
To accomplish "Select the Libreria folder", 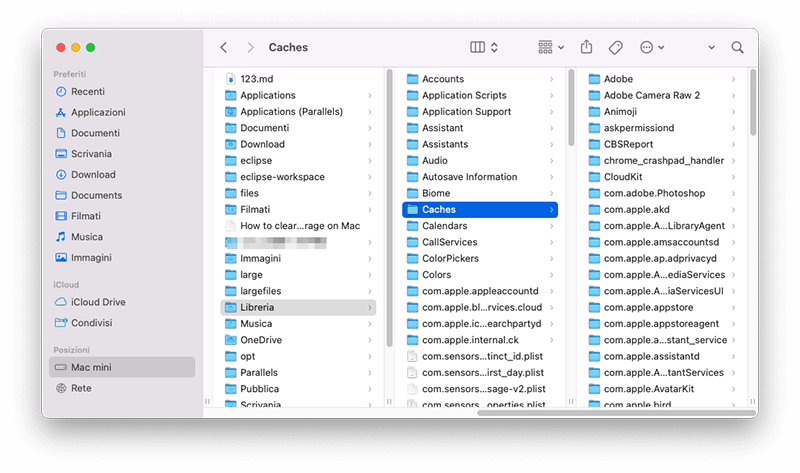I will pyautogui.click(x=298, y=308).
